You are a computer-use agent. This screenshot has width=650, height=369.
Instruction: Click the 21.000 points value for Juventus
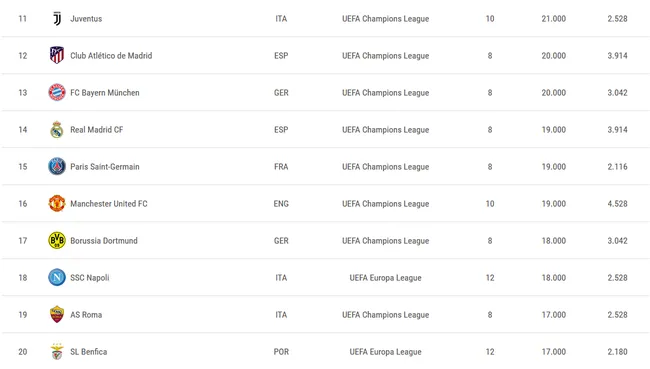click(x=553, y=19)
